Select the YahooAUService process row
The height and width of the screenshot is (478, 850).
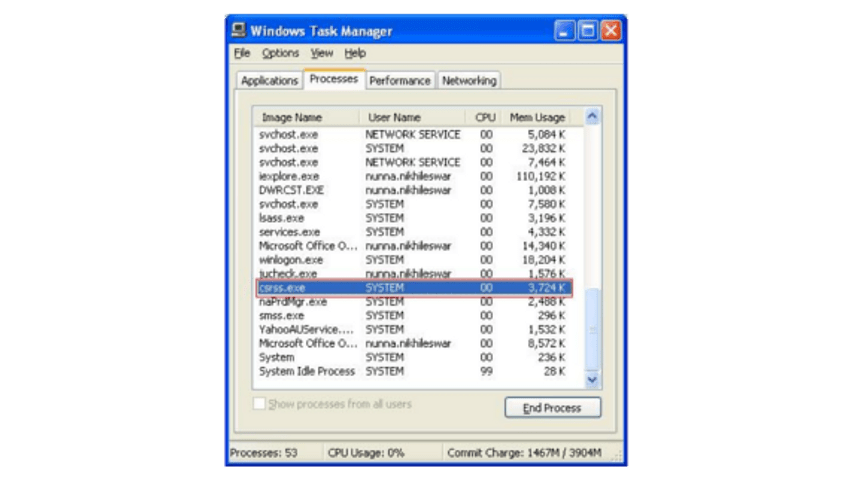(413, 330)
